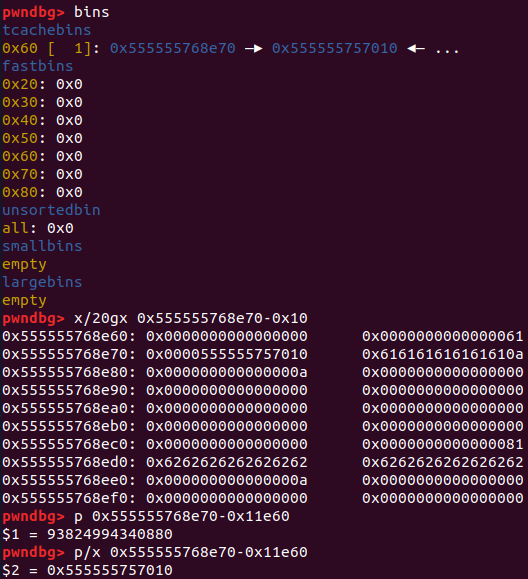Image resolution: width=528 pixels, height=579 pixels.
Task: Select the 'tcachebins' heading
Action: coord(47,30)
